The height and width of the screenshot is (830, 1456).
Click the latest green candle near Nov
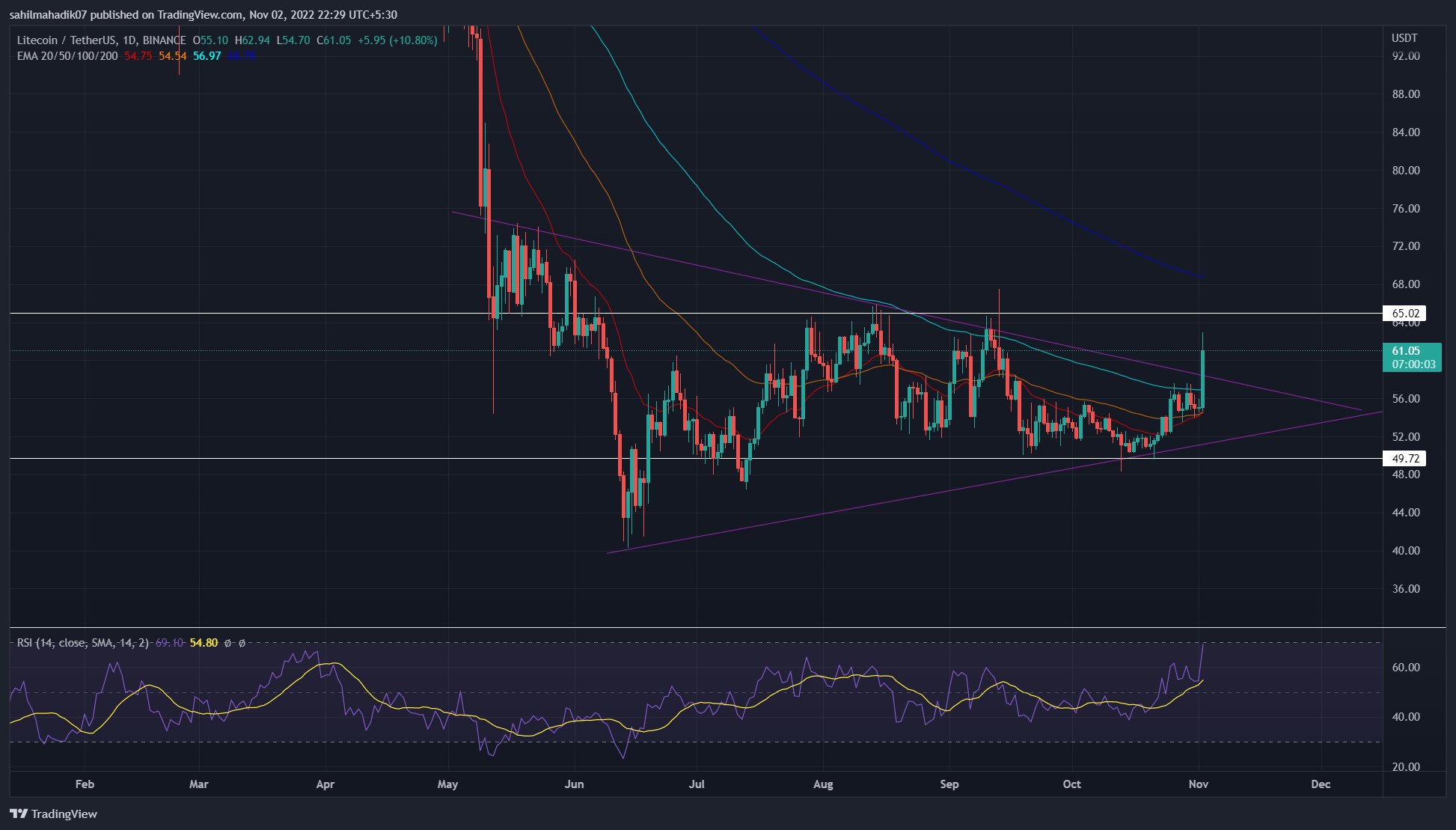point(1202,378)
